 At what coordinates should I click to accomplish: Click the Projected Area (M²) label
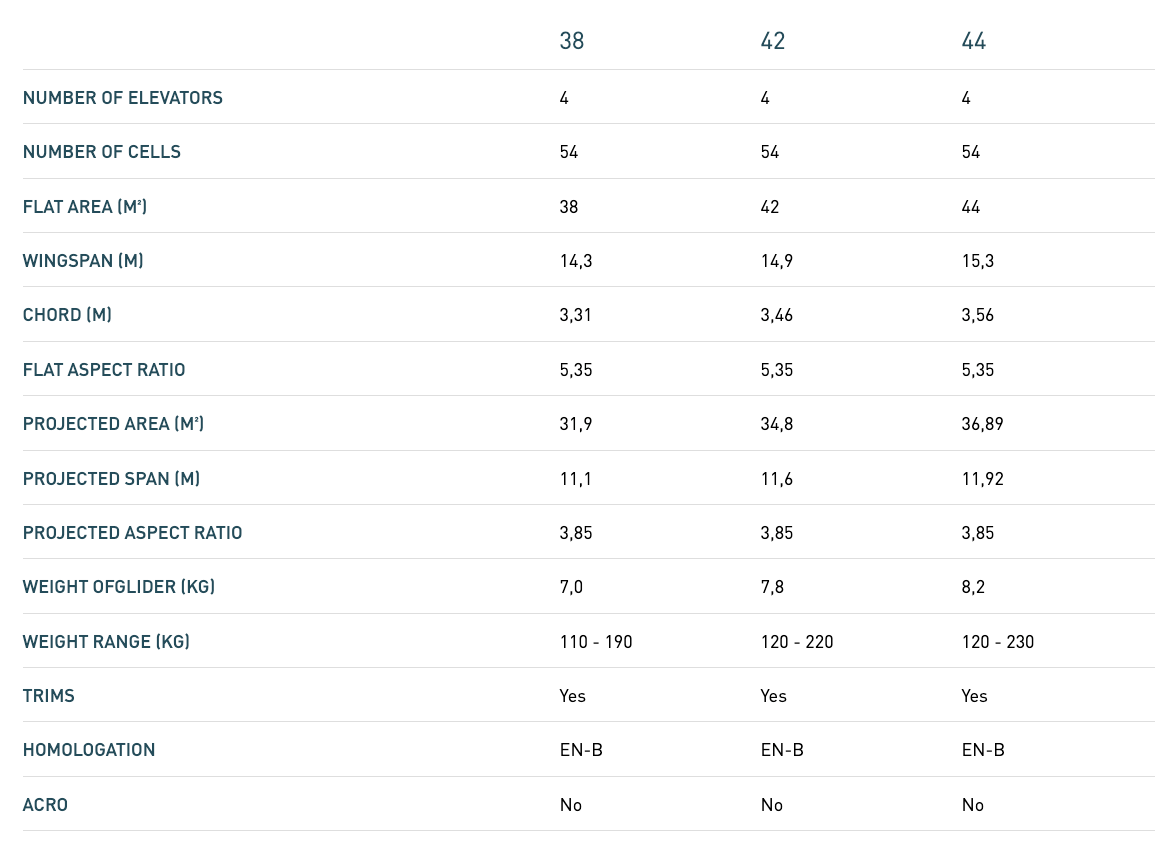(x=113, y=424)
